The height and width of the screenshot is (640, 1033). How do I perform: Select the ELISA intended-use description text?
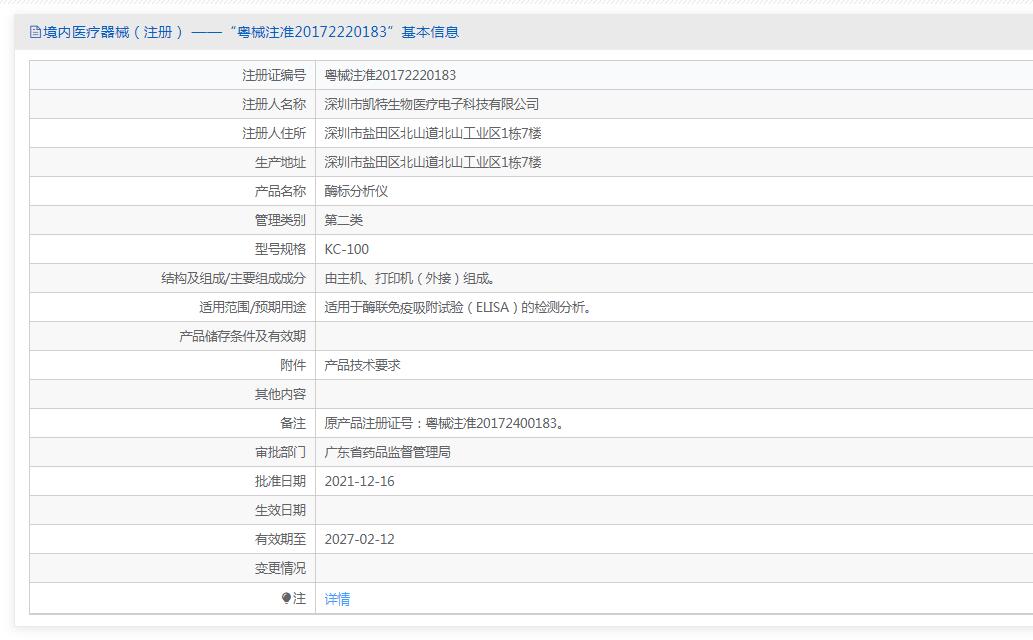(x=457, y=307)
